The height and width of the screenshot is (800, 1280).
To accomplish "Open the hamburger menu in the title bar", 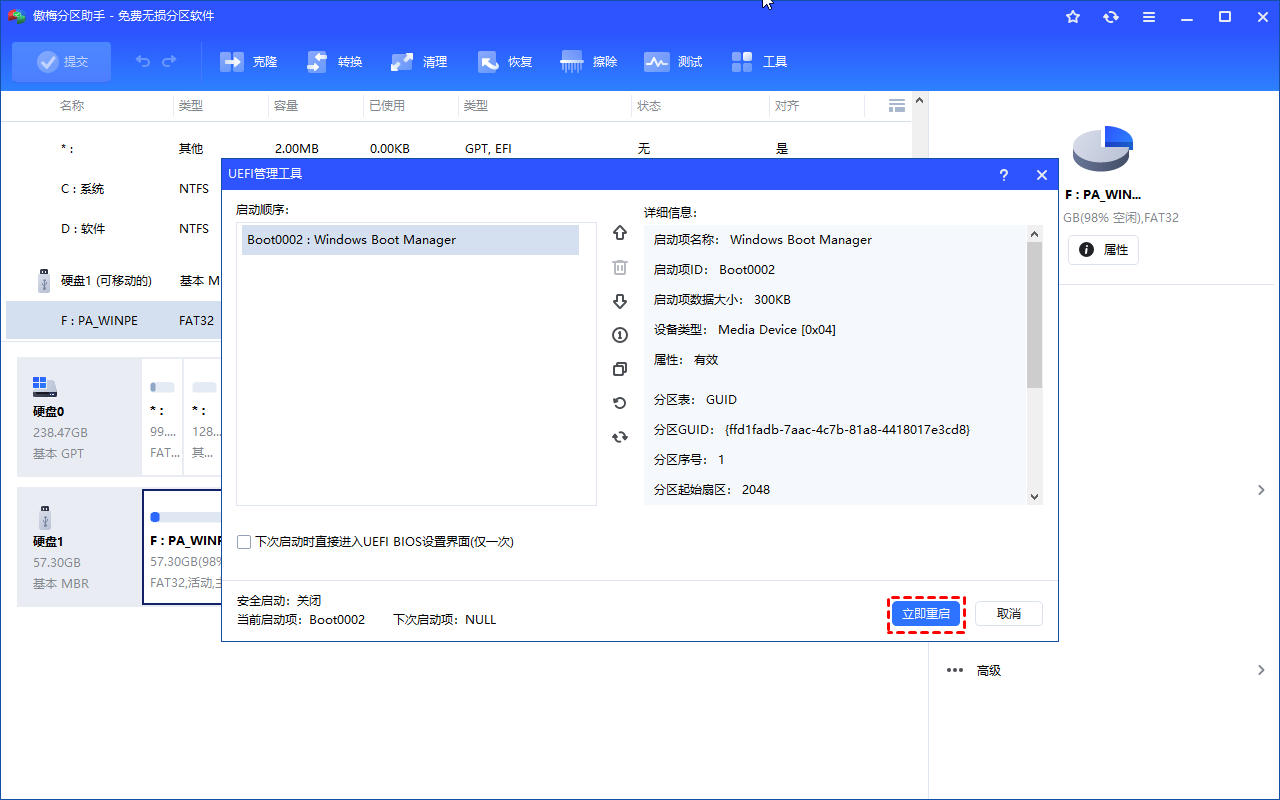I will 1149,17.
